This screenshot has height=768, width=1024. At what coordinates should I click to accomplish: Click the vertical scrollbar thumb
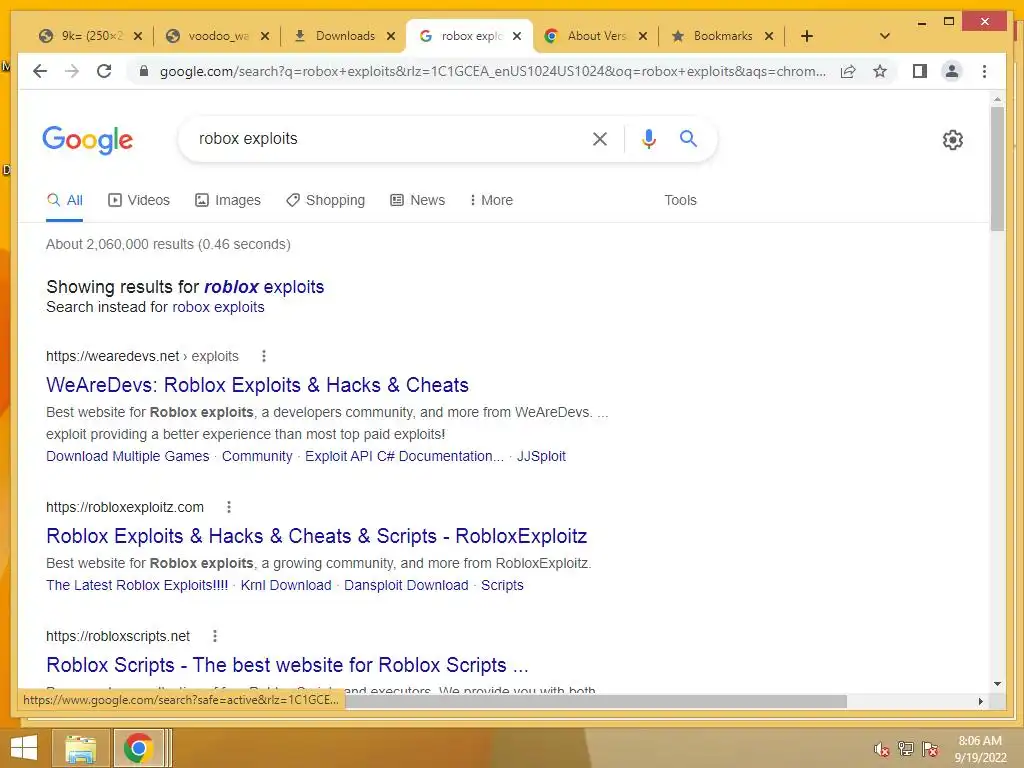(997, 168)
